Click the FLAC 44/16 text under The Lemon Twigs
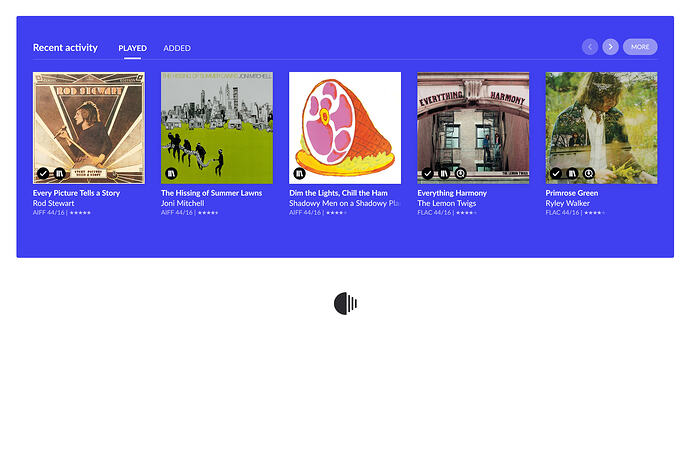 tap(434, 213)
